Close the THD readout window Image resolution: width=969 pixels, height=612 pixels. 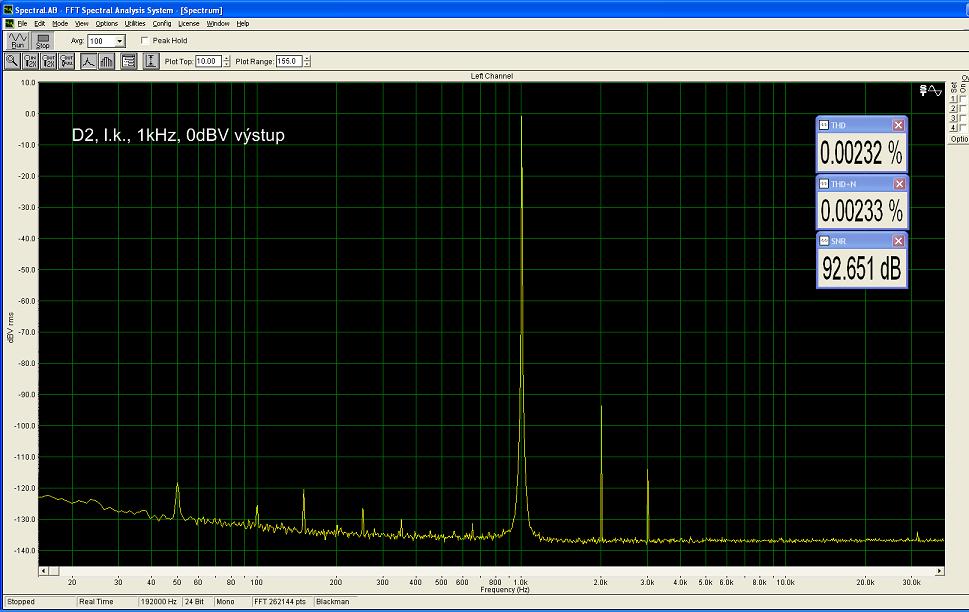899,125
